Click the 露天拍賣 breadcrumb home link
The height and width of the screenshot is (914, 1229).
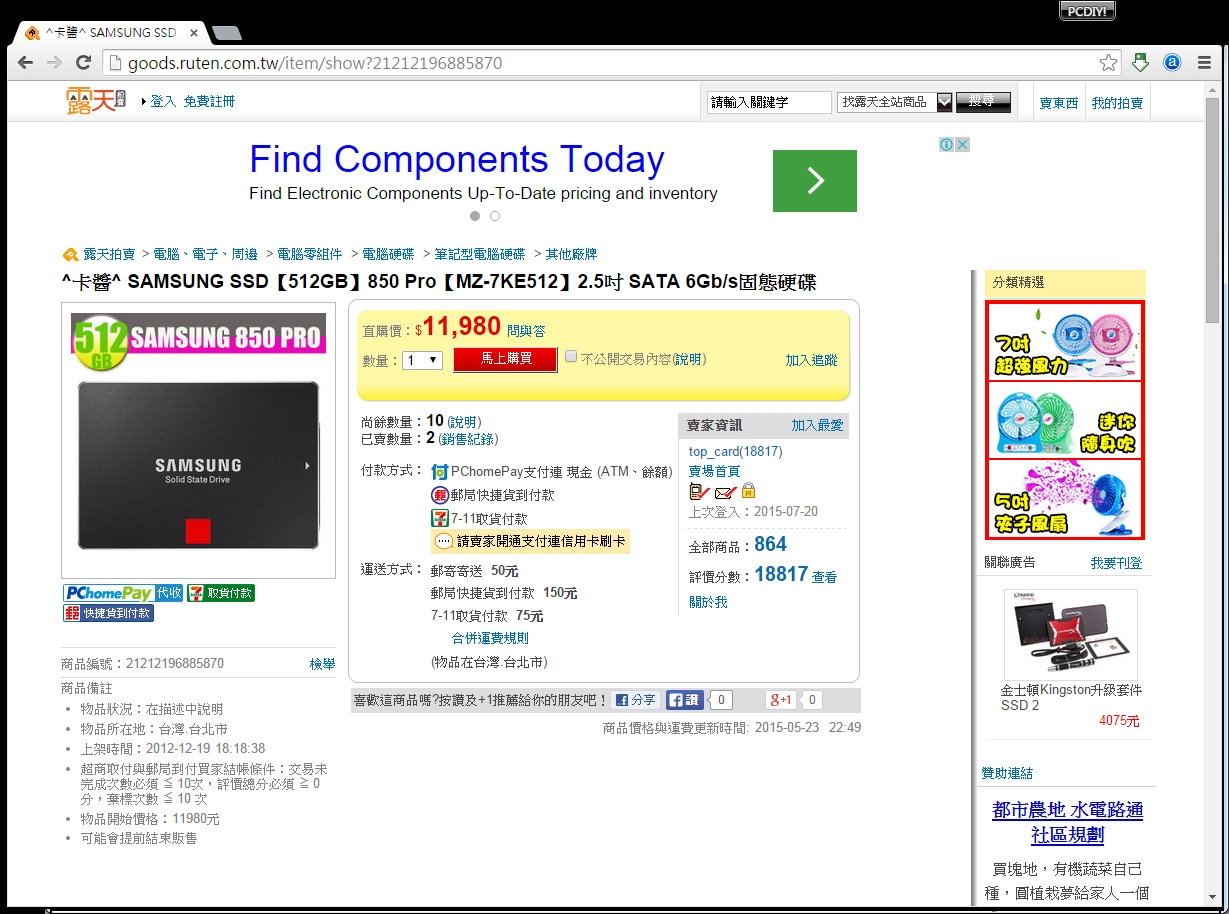(109, 254)
